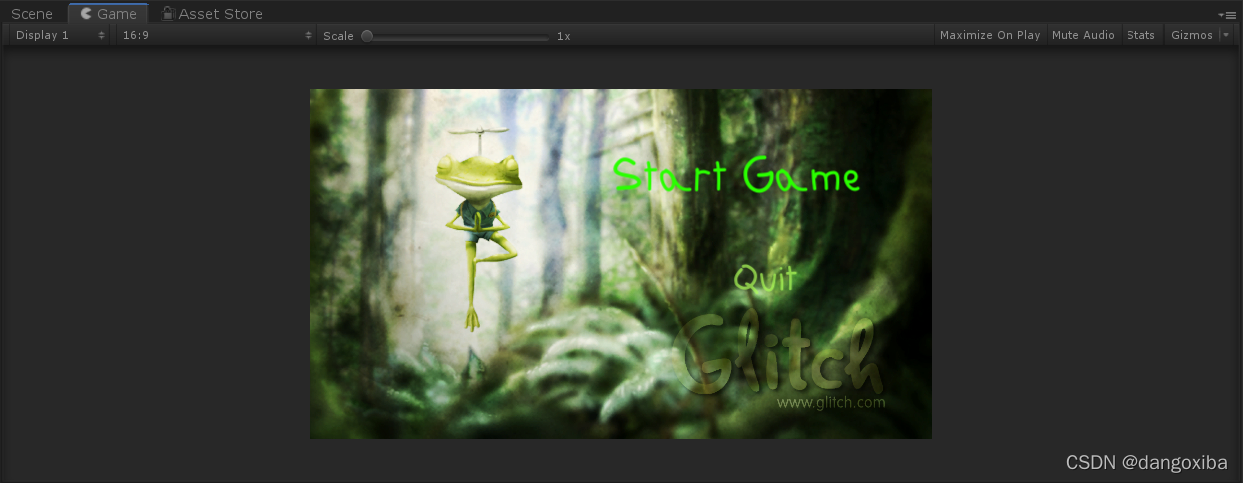Open the panel options menu icon
Image resolution: width=1243 pixels, height=483 pixels.
coord(1229,15)
